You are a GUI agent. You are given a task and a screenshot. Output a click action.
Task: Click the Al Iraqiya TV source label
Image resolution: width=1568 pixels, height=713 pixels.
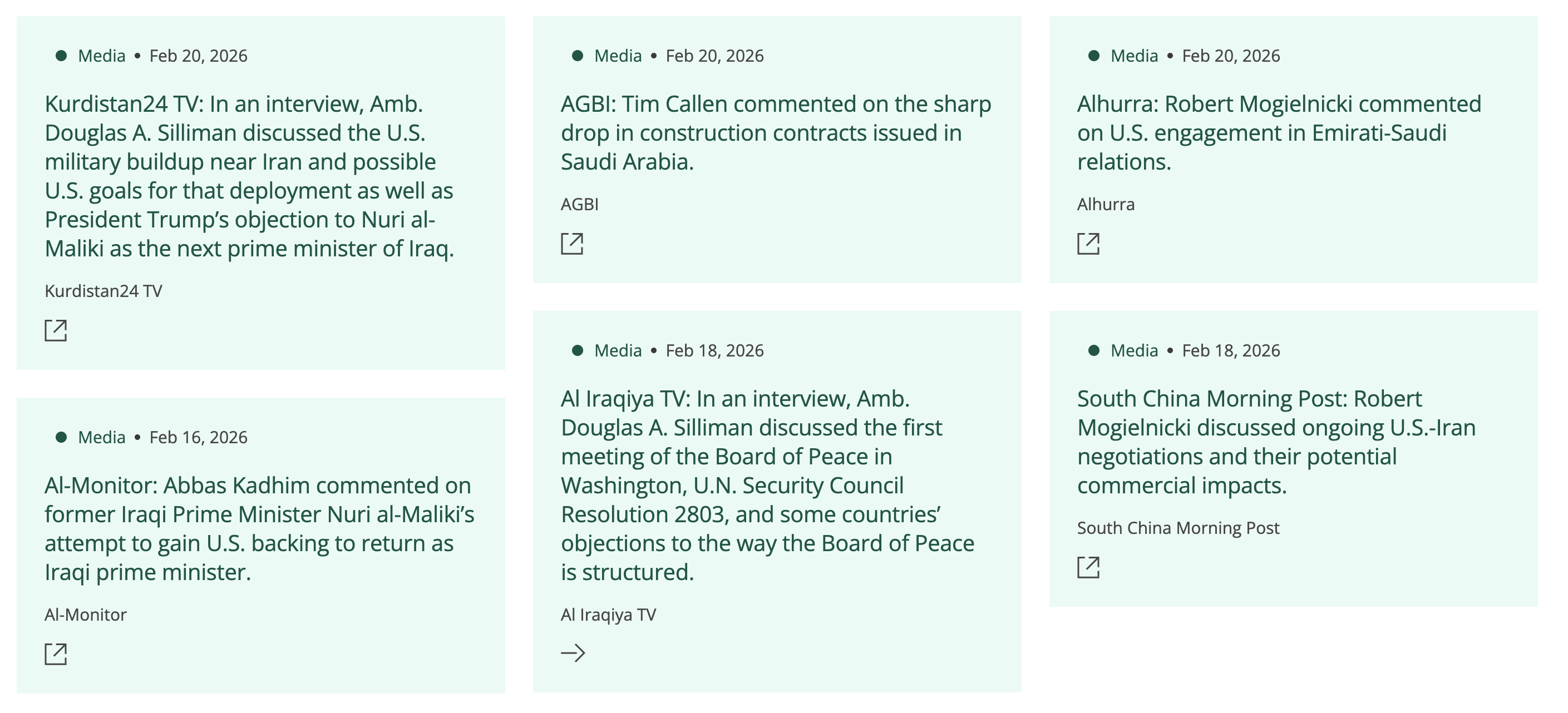click(608, 615)
